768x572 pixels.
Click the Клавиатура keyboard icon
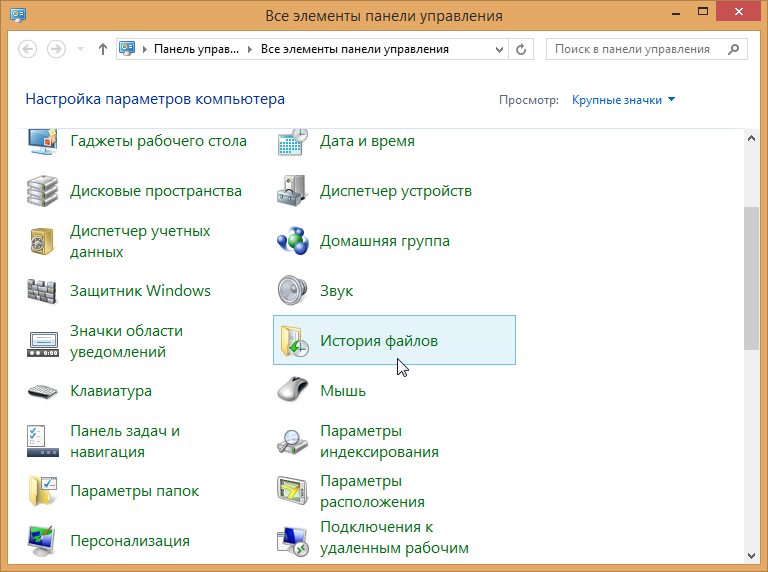(43, 391)
